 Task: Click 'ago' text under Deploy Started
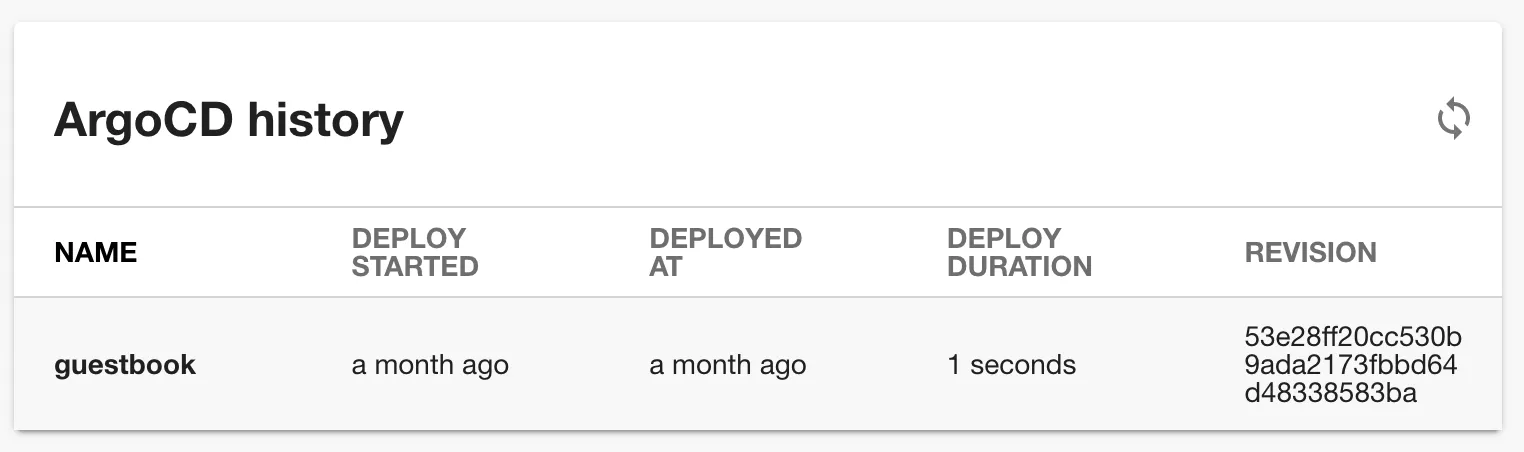[485, 366]
